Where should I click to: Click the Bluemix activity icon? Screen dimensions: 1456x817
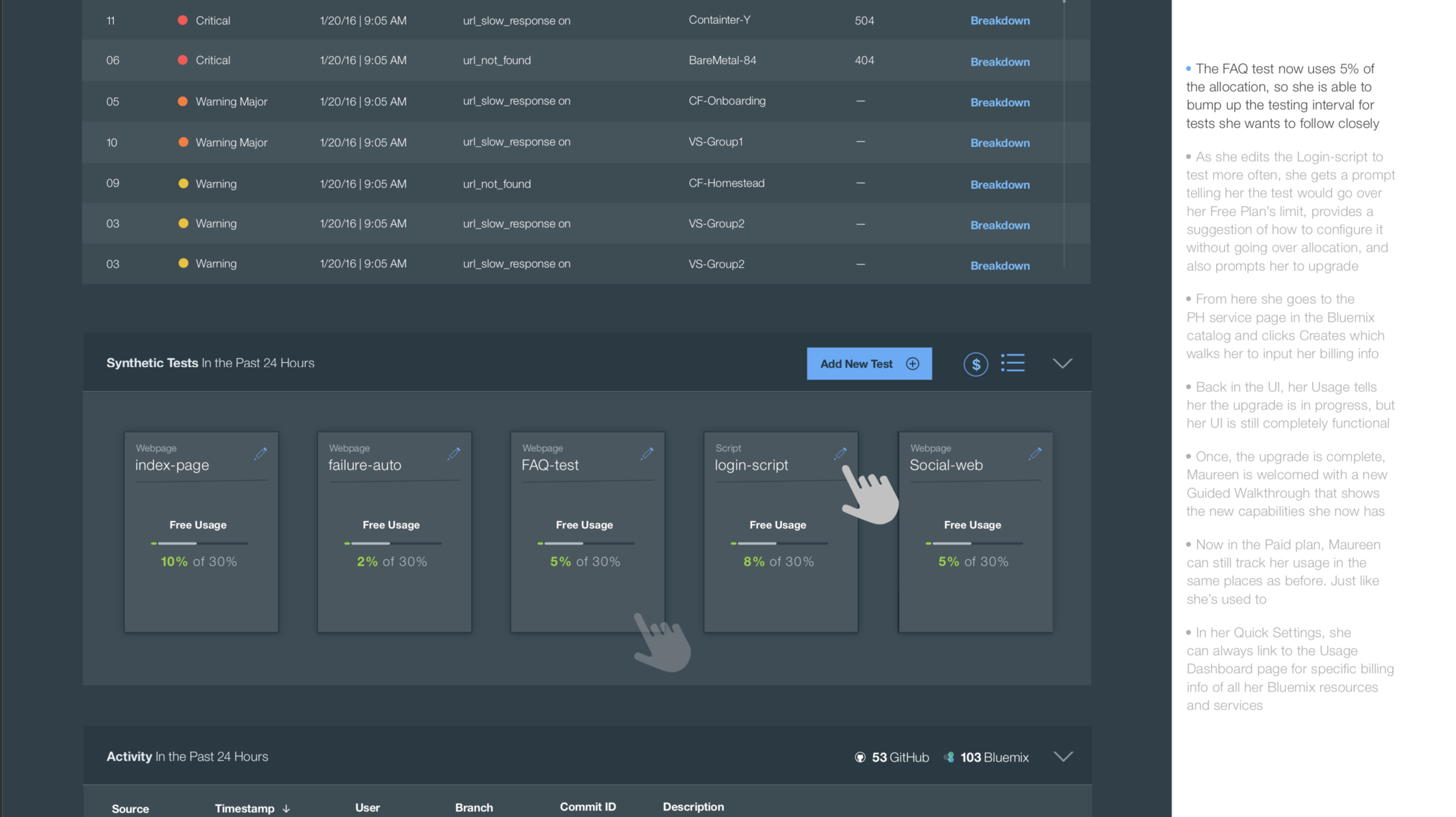(949, 757)
